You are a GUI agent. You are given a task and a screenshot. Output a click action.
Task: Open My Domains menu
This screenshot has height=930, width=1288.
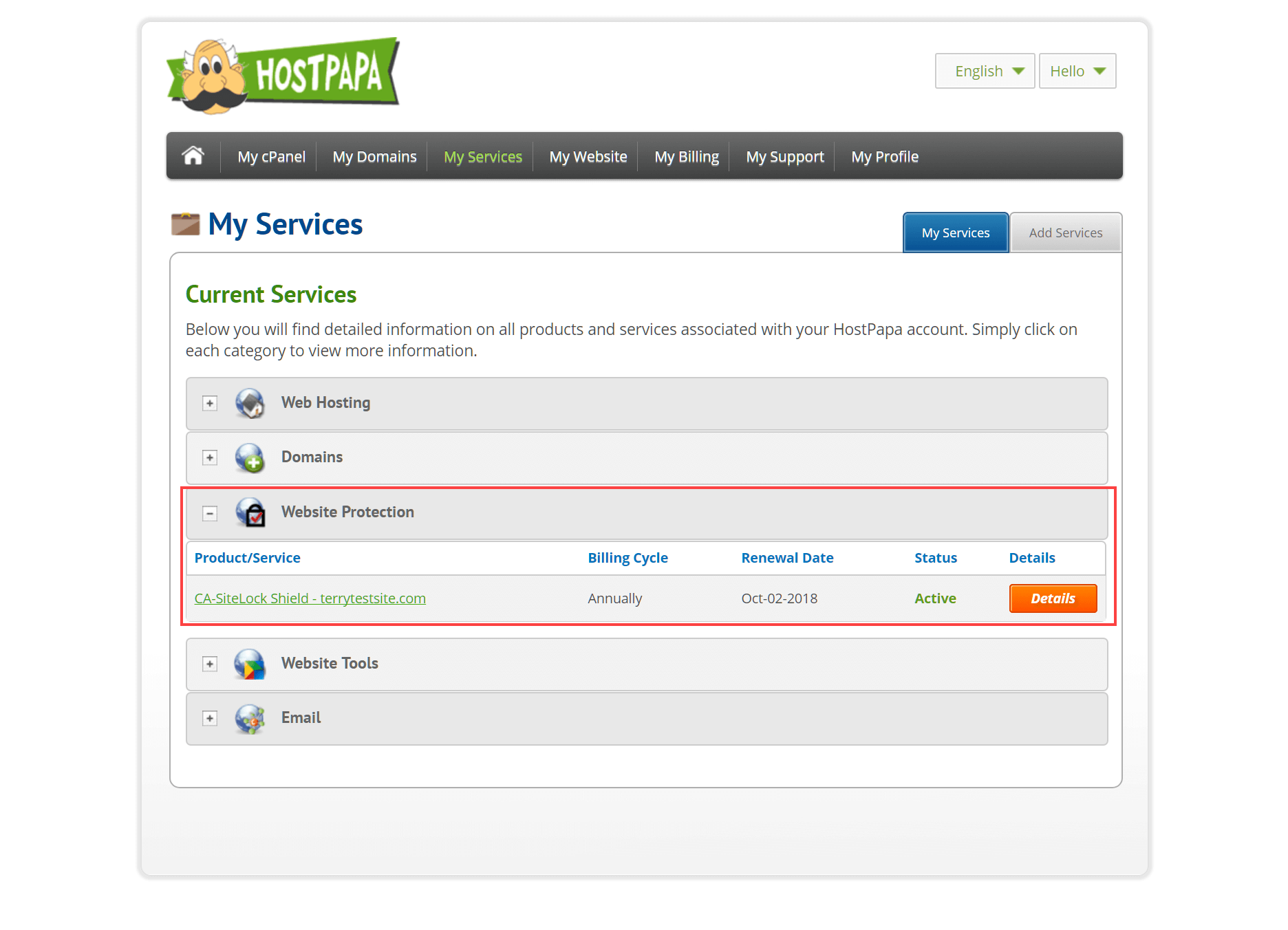tap(374, 157)
